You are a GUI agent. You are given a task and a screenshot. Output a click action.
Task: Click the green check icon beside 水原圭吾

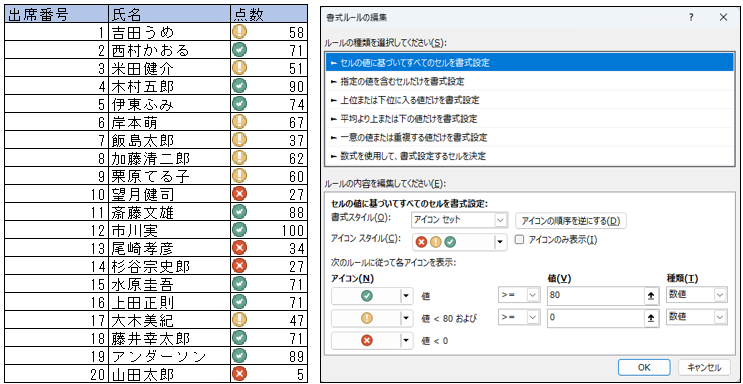pos(240,283)
